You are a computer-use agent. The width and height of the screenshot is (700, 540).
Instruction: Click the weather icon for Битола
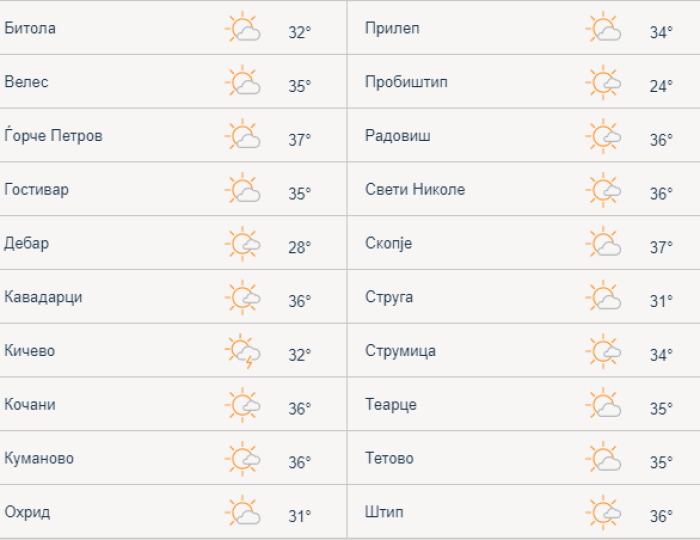243,28
